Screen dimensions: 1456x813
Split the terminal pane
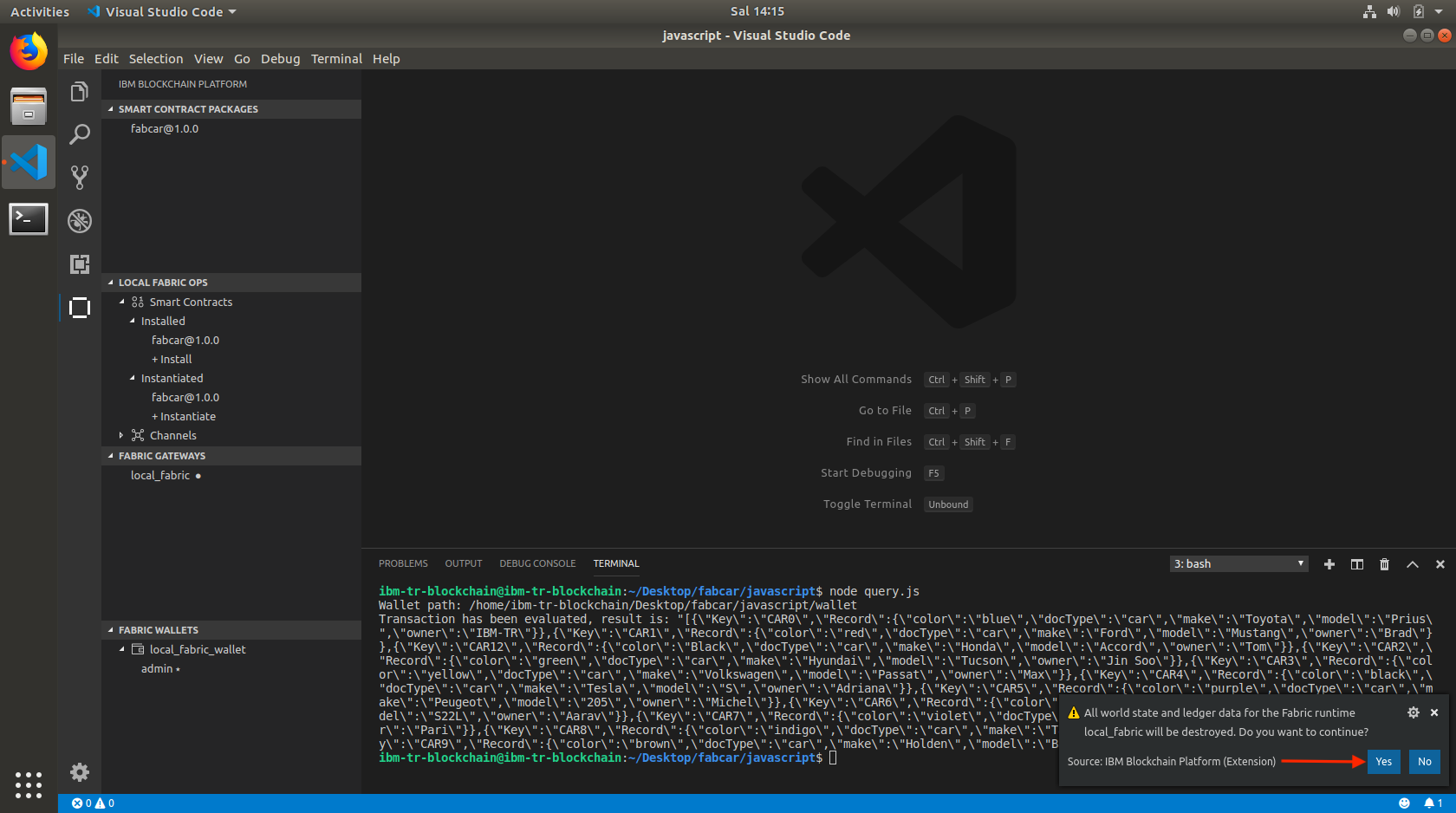1356,564
